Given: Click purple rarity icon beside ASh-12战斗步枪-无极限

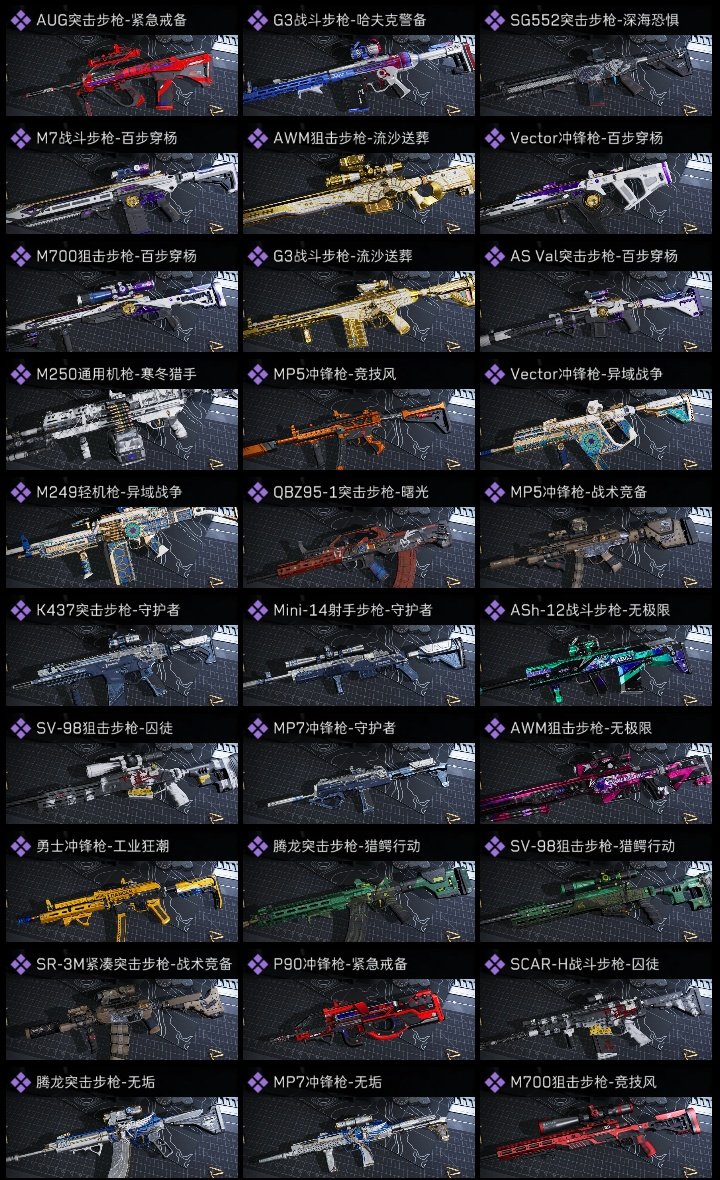Looking at the screenshot, I should [494, 610].
